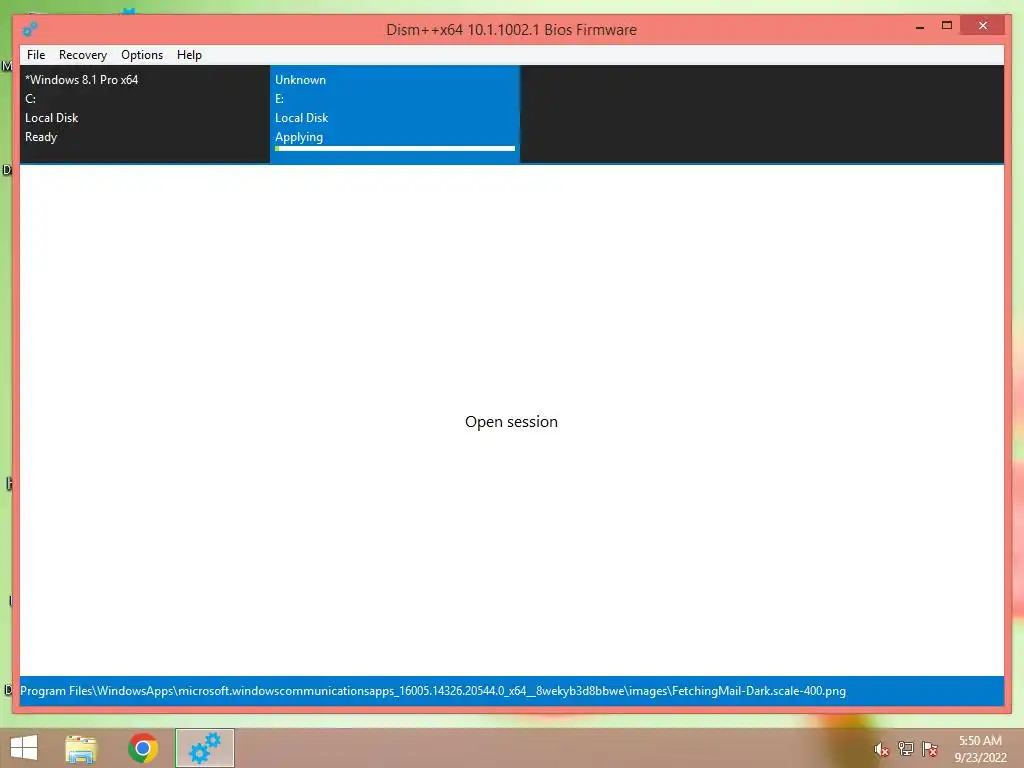Click the C: drive label
Screen dimensions: 1024x768
point(31,99)
